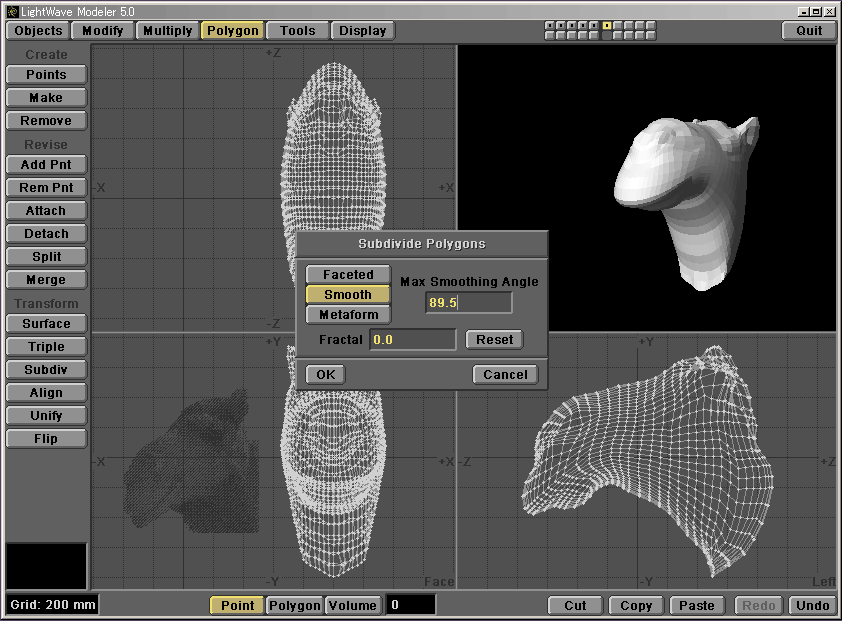Switch to the Display tab
This screenshot has height=621, width=842.
coord(363,30)
